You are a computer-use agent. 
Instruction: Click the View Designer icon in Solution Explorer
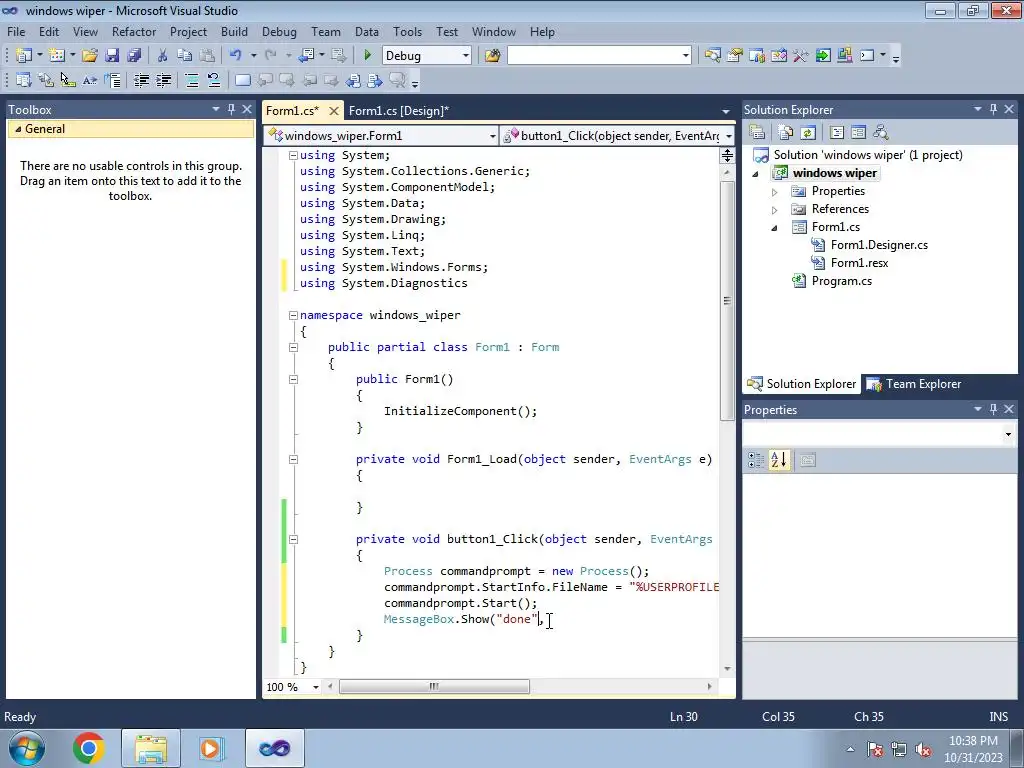coord(859,133)
